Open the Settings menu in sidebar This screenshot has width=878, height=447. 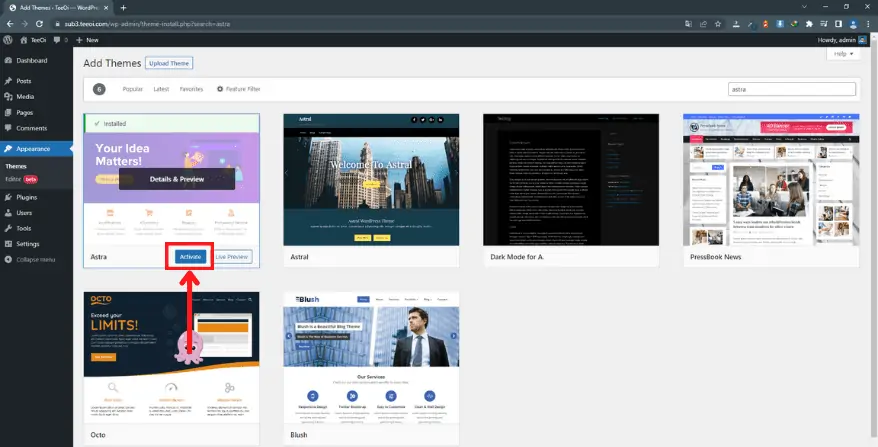(x=36, y=244)
